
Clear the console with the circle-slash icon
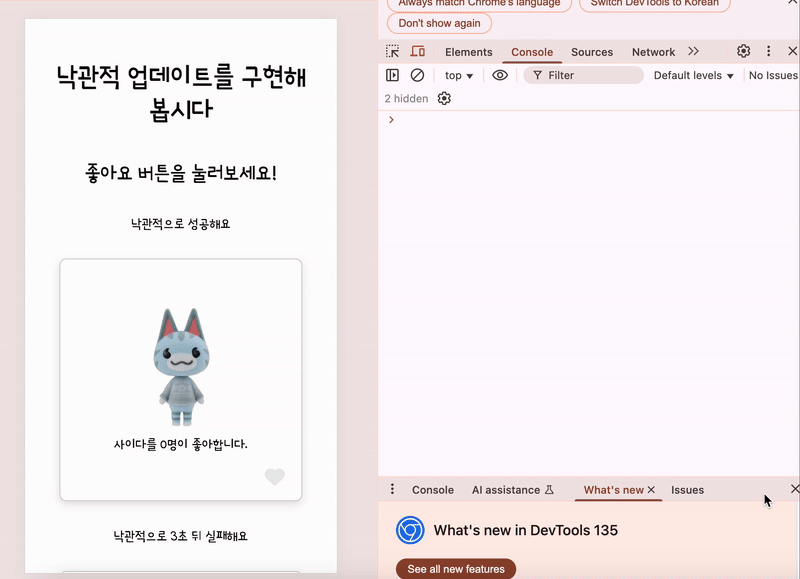pyautogui.click(x=417, y=75)
